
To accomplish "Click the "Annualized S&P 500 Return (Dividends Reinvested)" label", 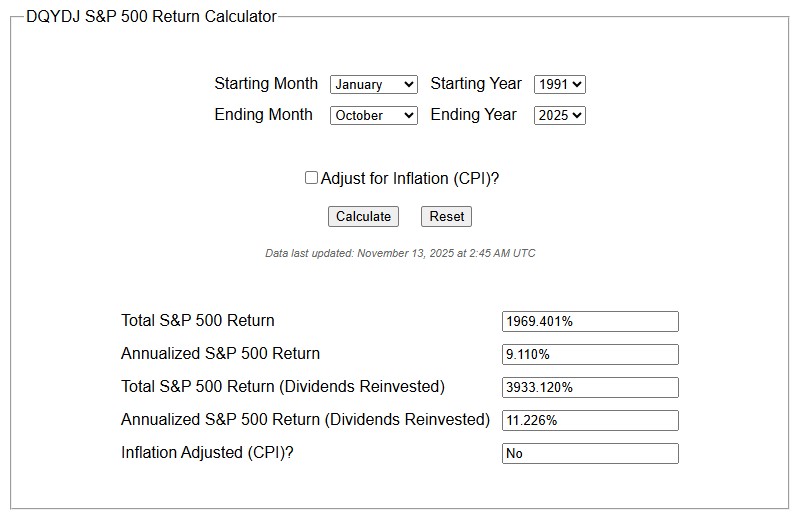I will point(305,419).
